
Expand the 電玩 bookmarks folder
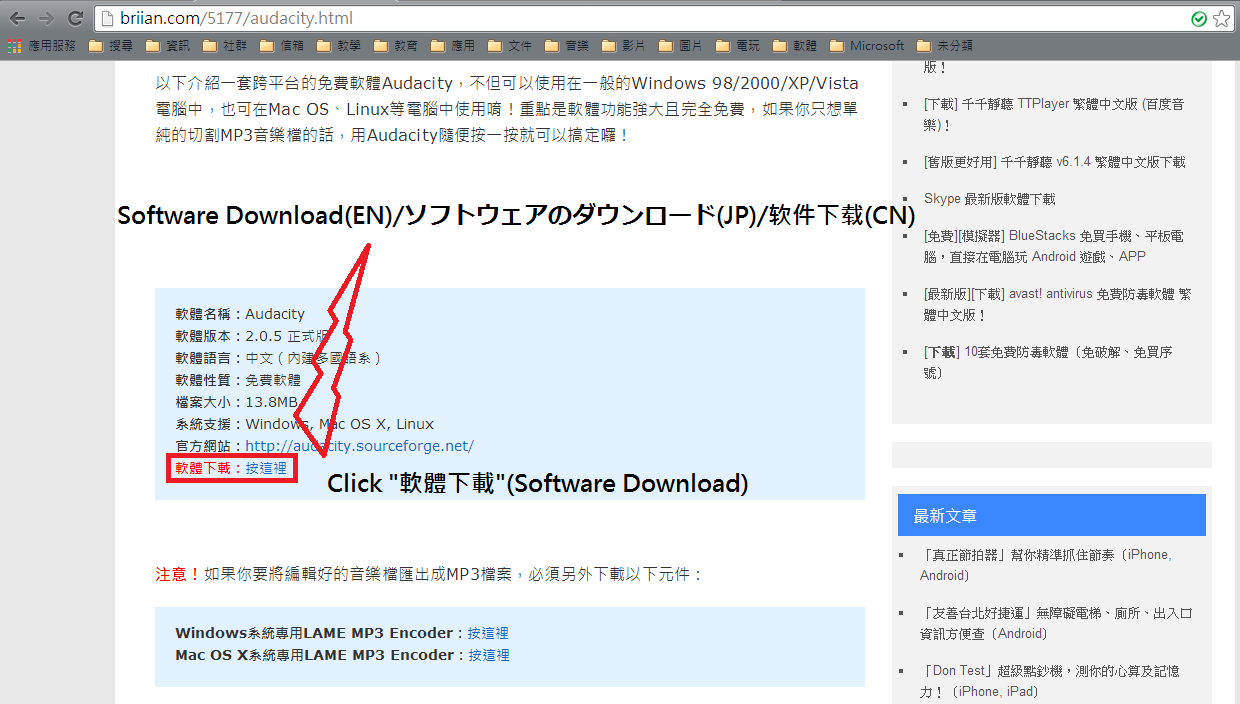point(737,45)
